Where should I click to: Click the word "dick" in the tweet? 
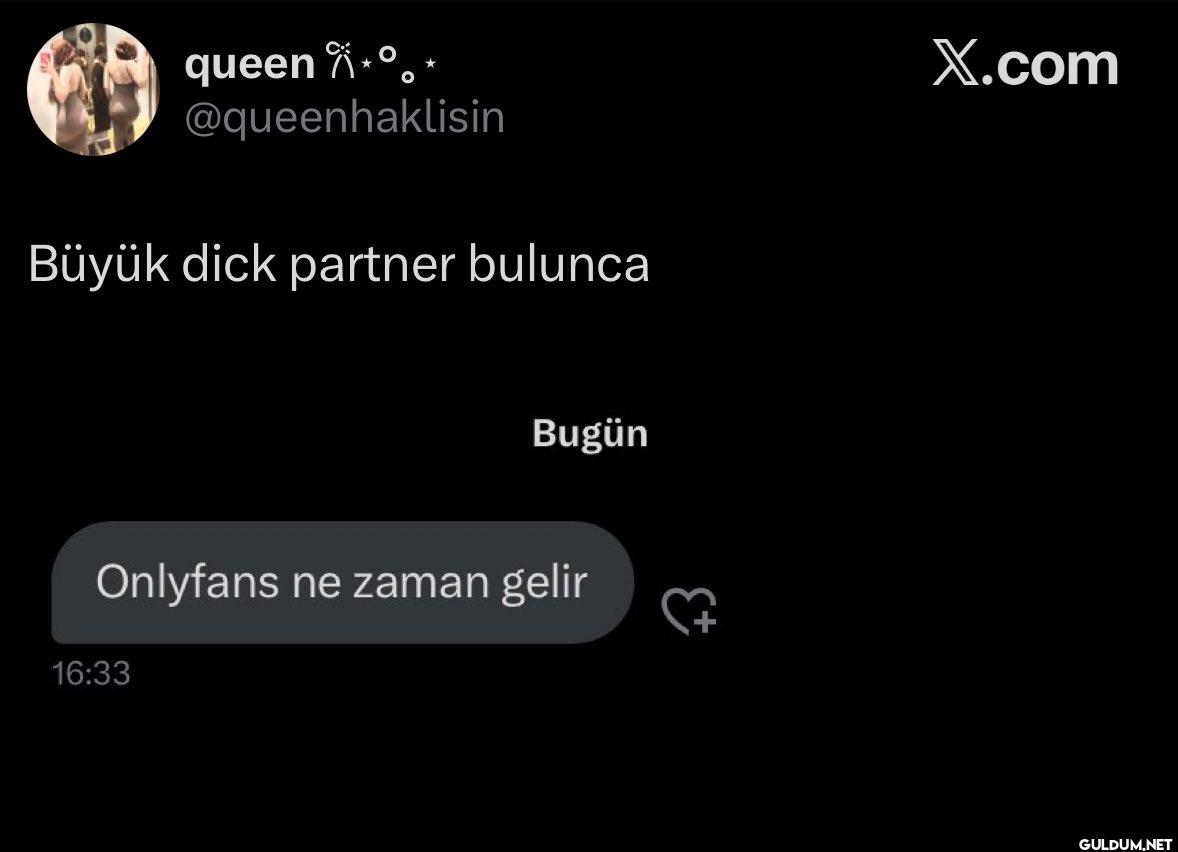coord(229,264)
